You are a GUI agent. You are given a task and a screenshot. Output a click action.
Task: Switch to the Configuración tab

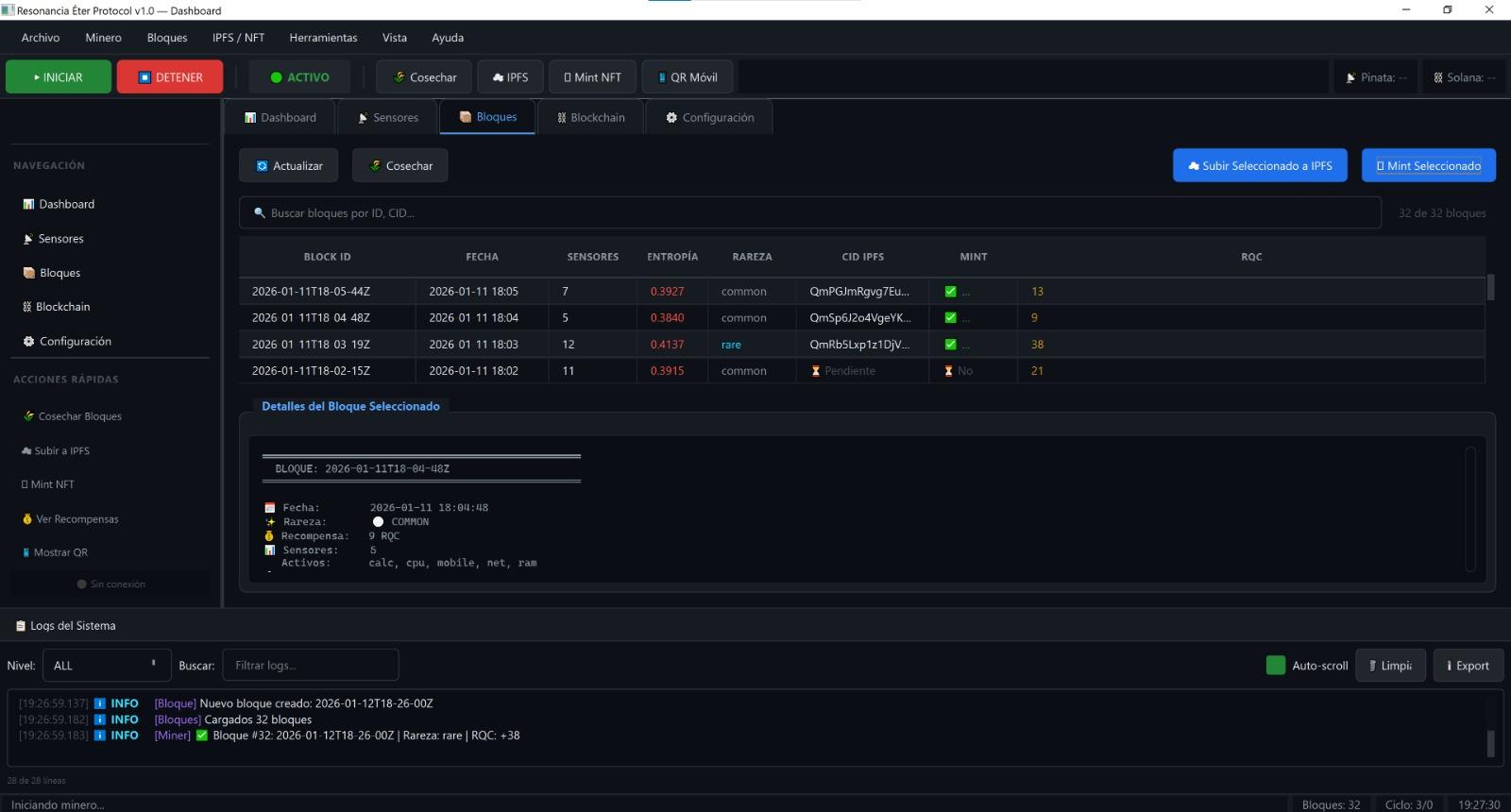(709, 118)
